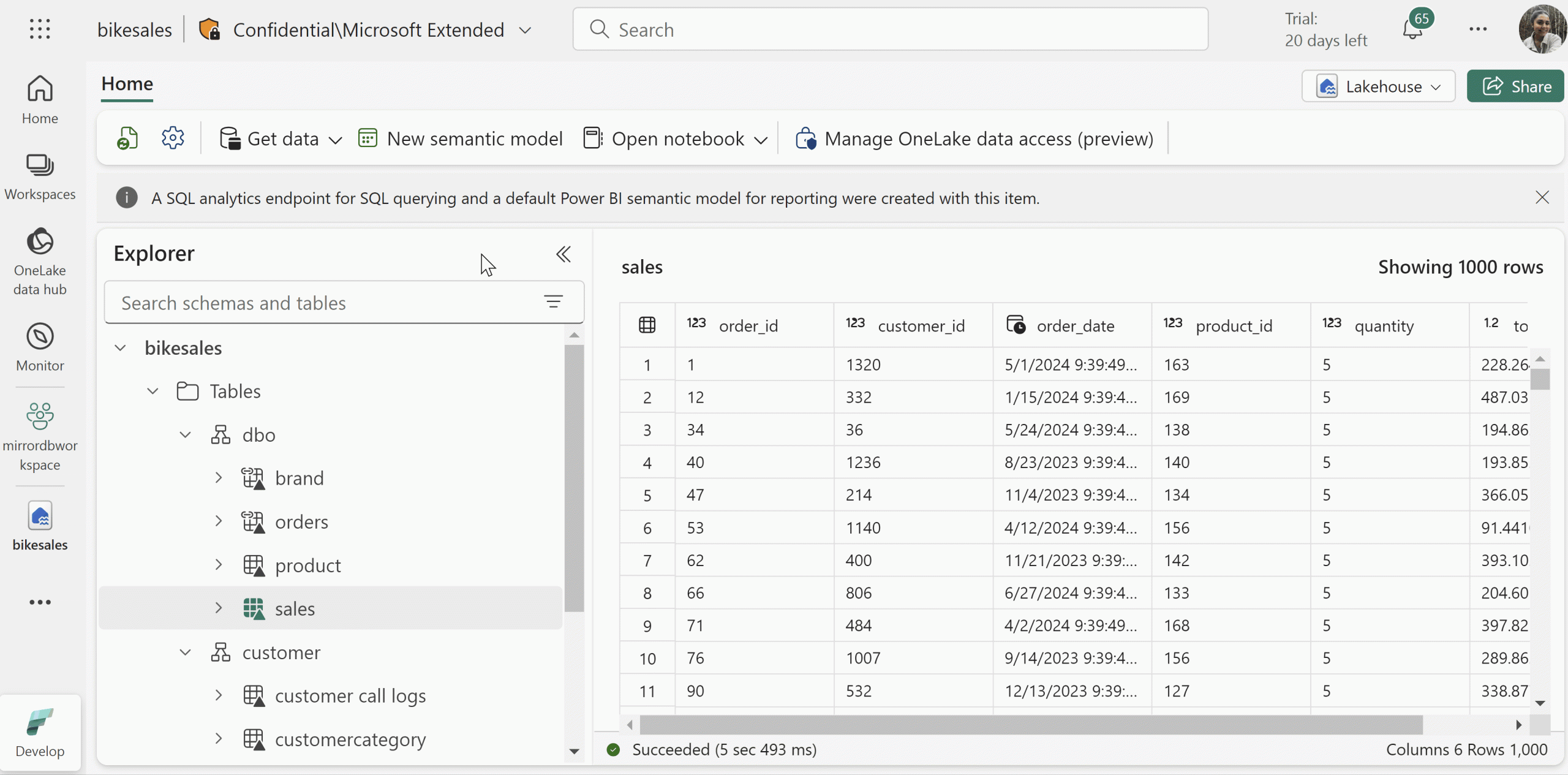Click Manage OneLake data access (preview)
The width and height of the screenshot is (1568, 775).
click(x=971, y=138)
